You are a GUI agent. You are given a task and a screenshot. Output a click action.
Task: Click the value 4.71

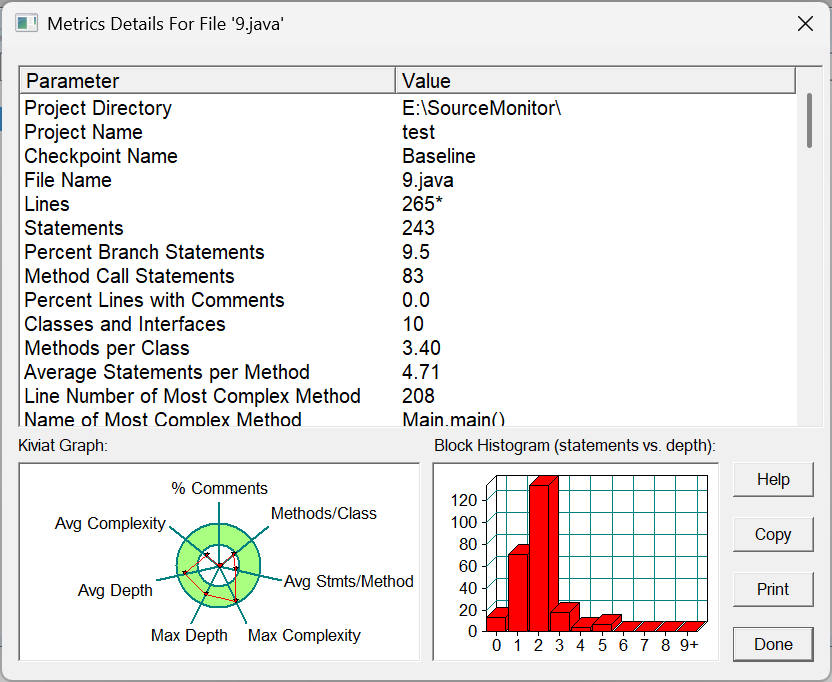pyautogui.click(x=421, y=372)
